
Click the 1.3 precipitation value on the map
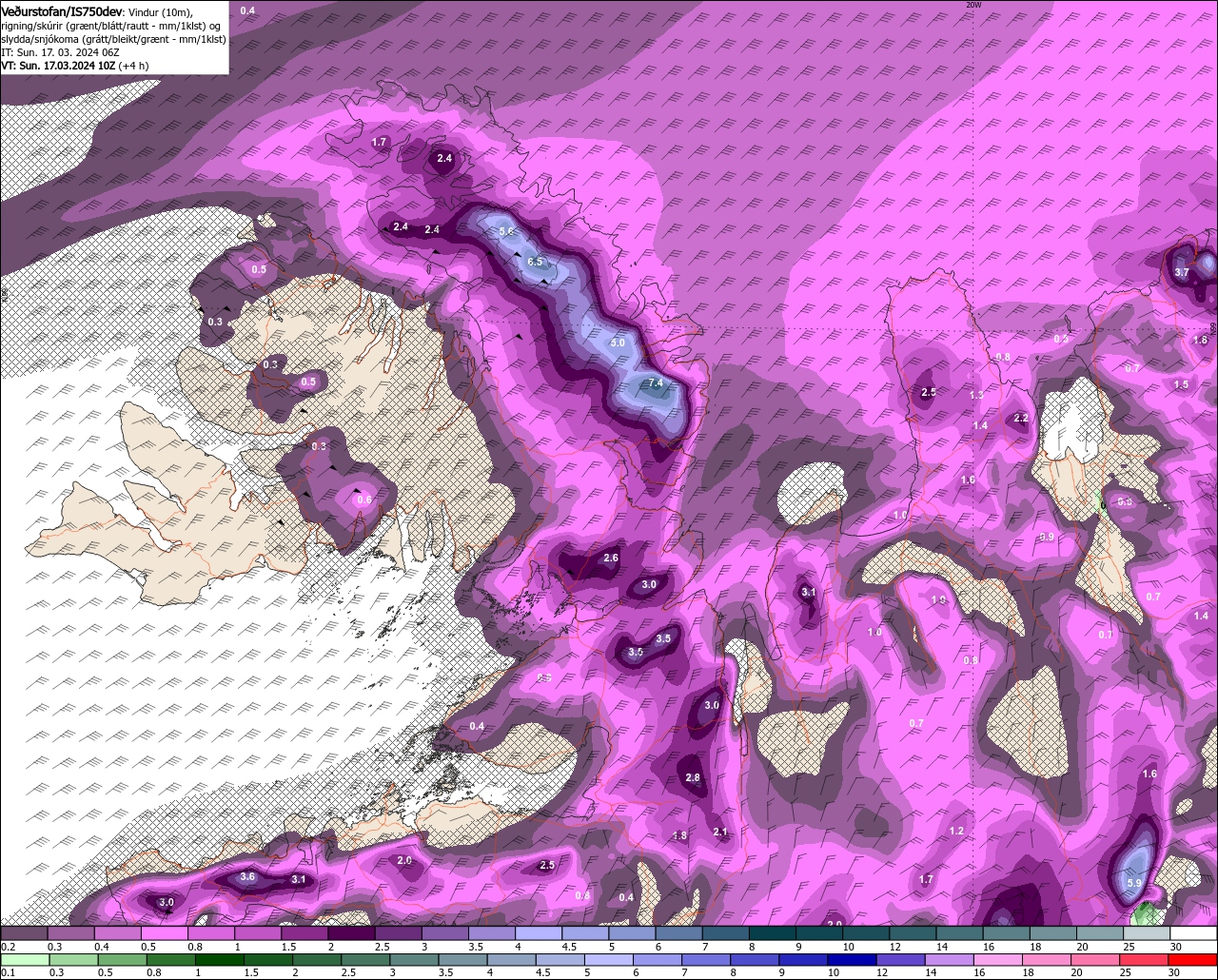[x=976, y=395]
